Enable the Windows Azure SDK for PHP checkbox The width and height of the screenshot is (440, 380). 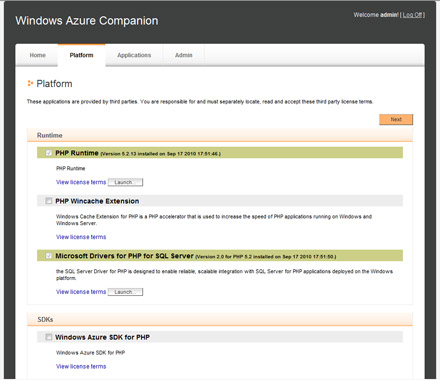49,337
